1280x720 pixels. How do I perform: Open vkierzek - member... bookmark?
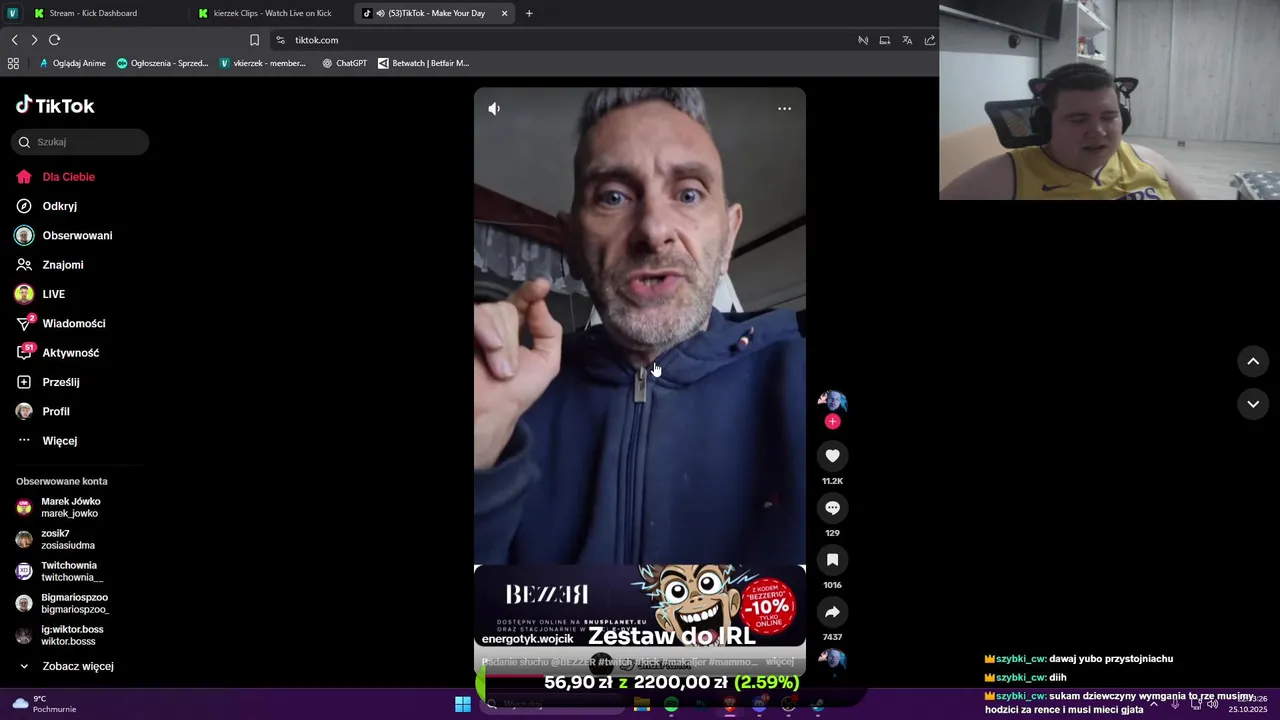pyautogui.click(x=262, y=63)
